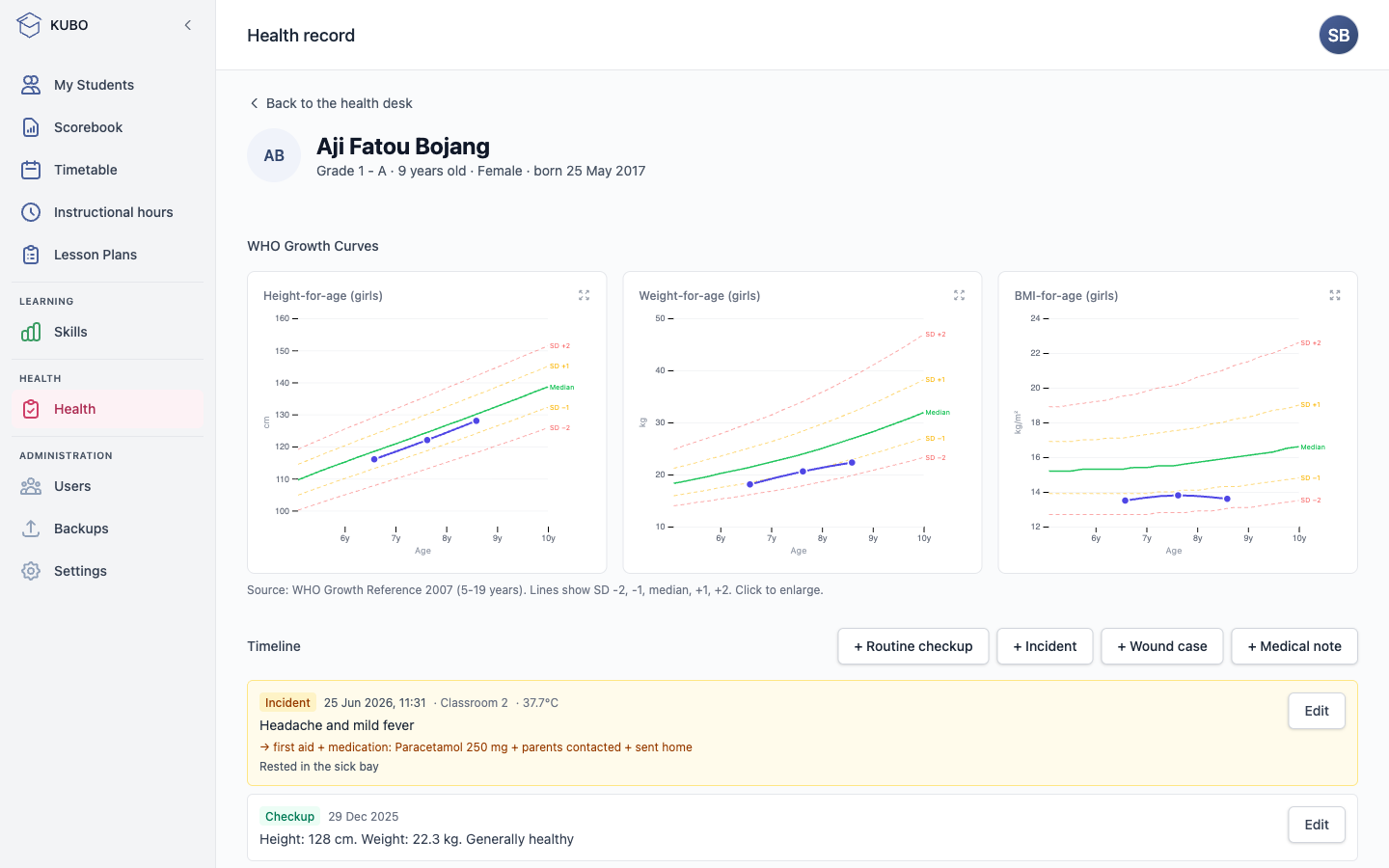Enlarge the BMI-for-age chart

tap(1335, 295)
